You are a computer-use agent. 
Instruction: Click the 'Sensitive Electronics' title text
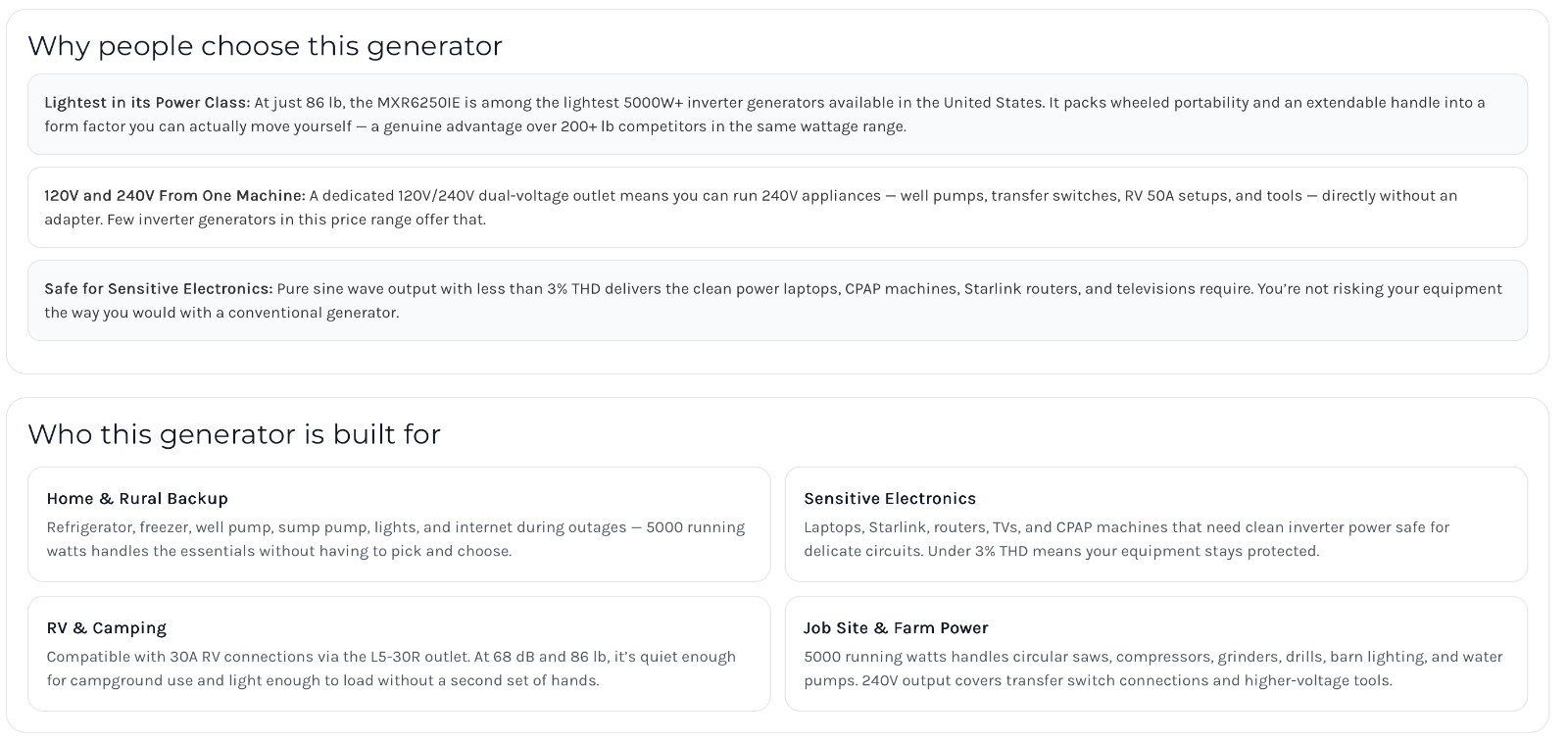tap(890, 498)
